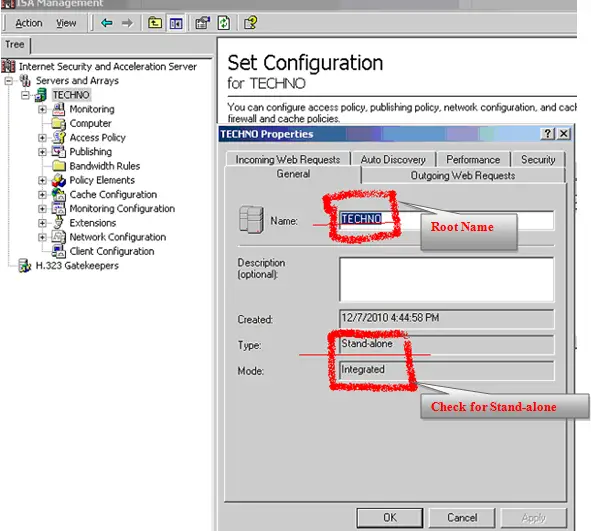591x531 pixels.
Task: Click the Access Policy icon
Action: pyautogui.click(x=59, y=137)
